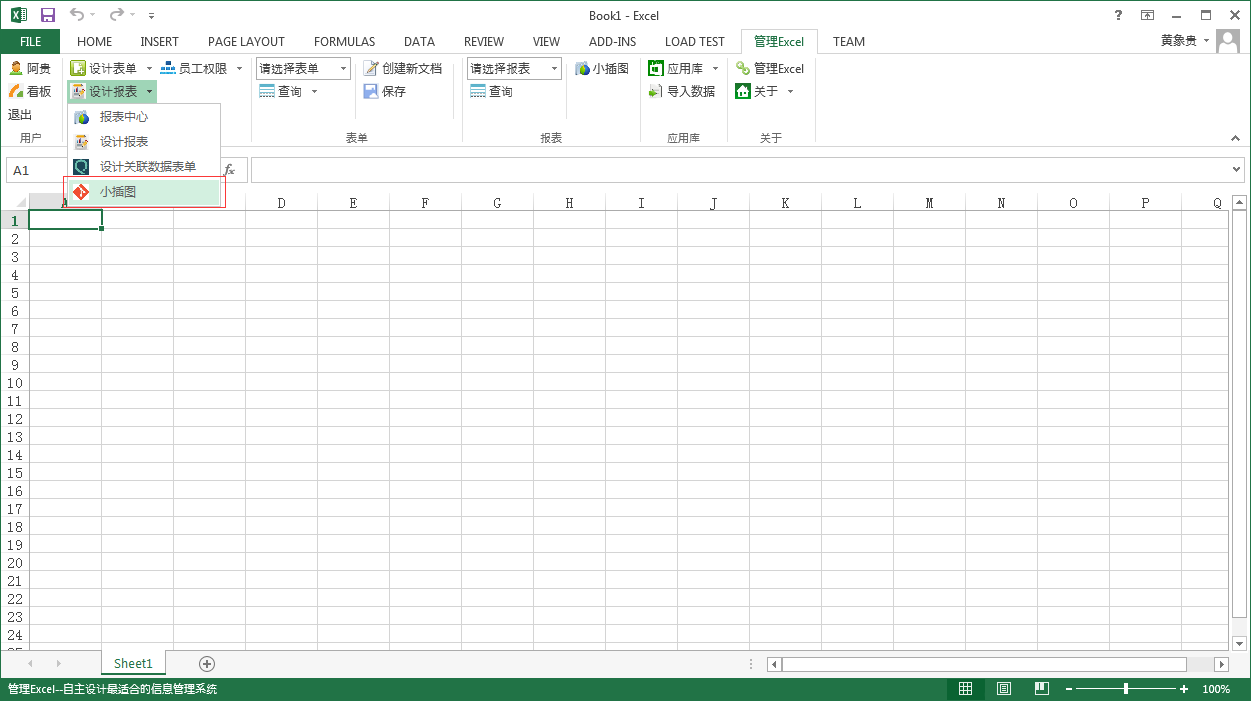Click the Excel application icon in the title bar
Viewport: 1251px width, 701px height.
[19, 15]
